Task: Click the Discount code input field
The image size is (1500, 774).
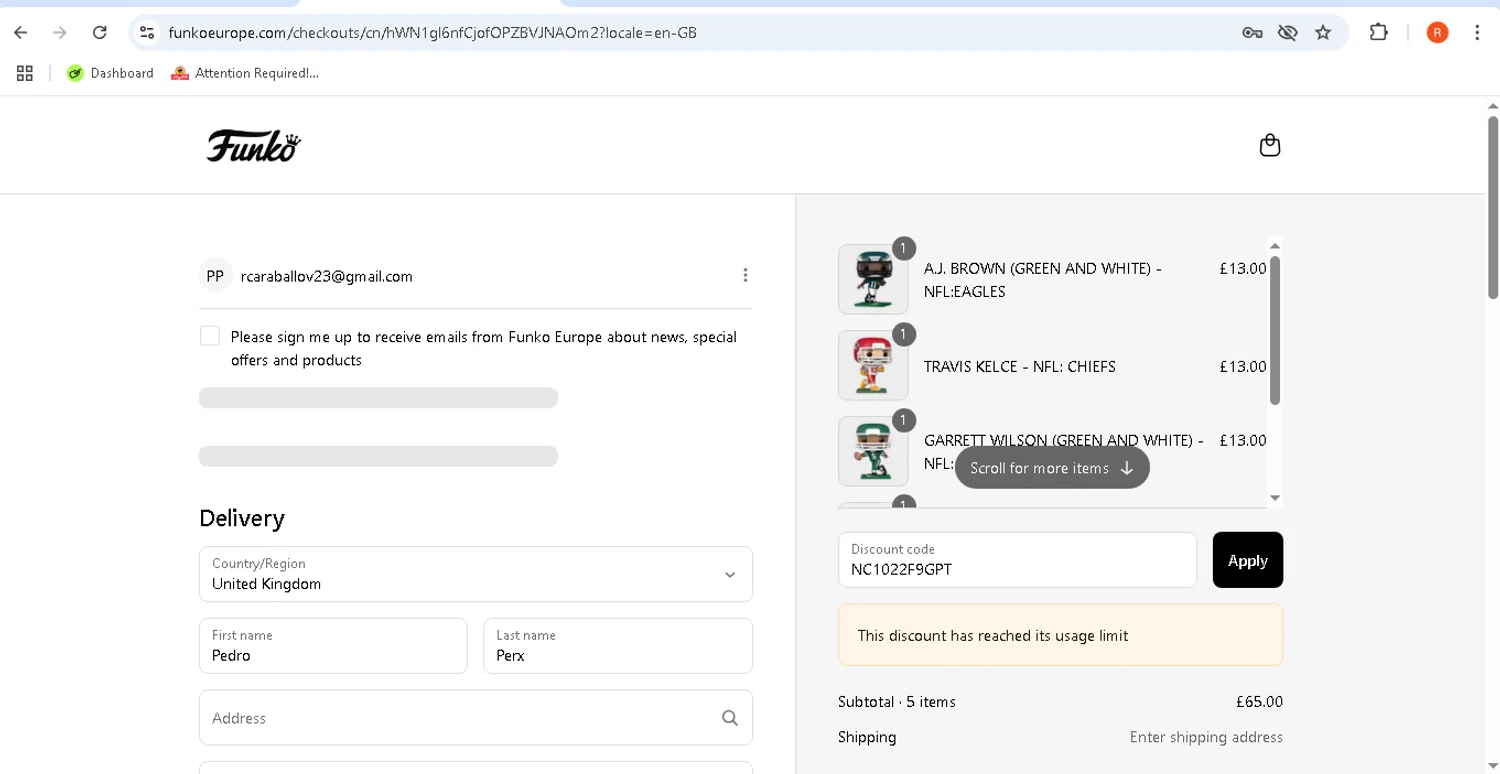Action: (x=1017, y=560)
